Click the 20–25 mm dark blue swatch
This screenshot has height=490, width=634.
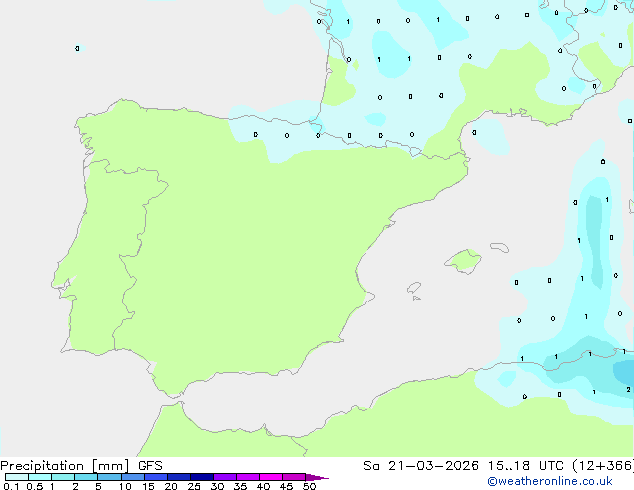(178, 477)
